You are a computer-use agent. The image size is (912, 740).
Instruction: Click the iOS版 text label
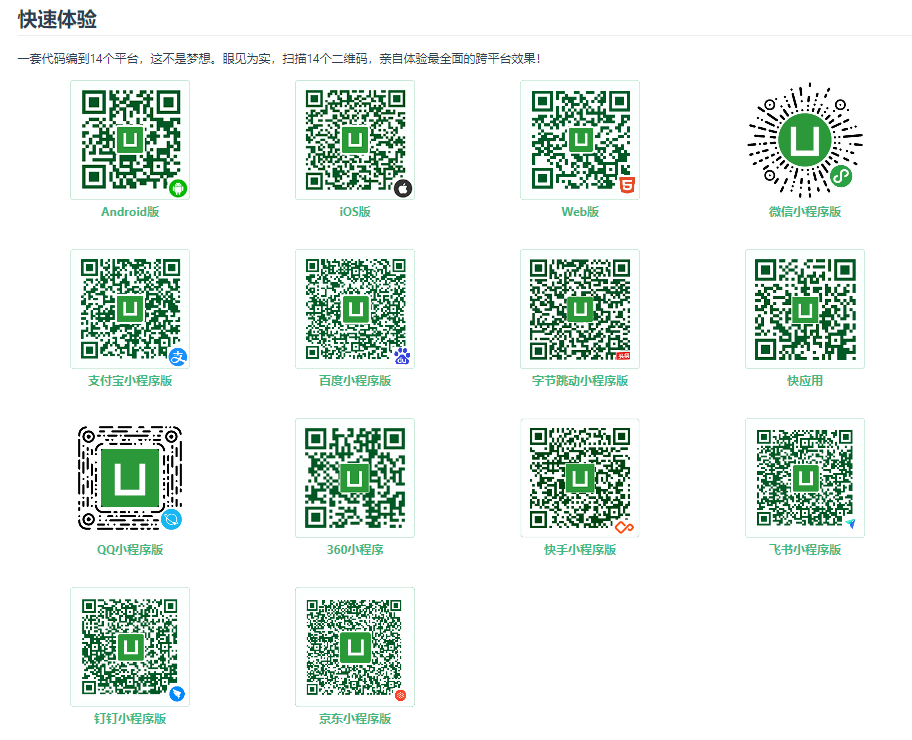click(x=355, y=212)
